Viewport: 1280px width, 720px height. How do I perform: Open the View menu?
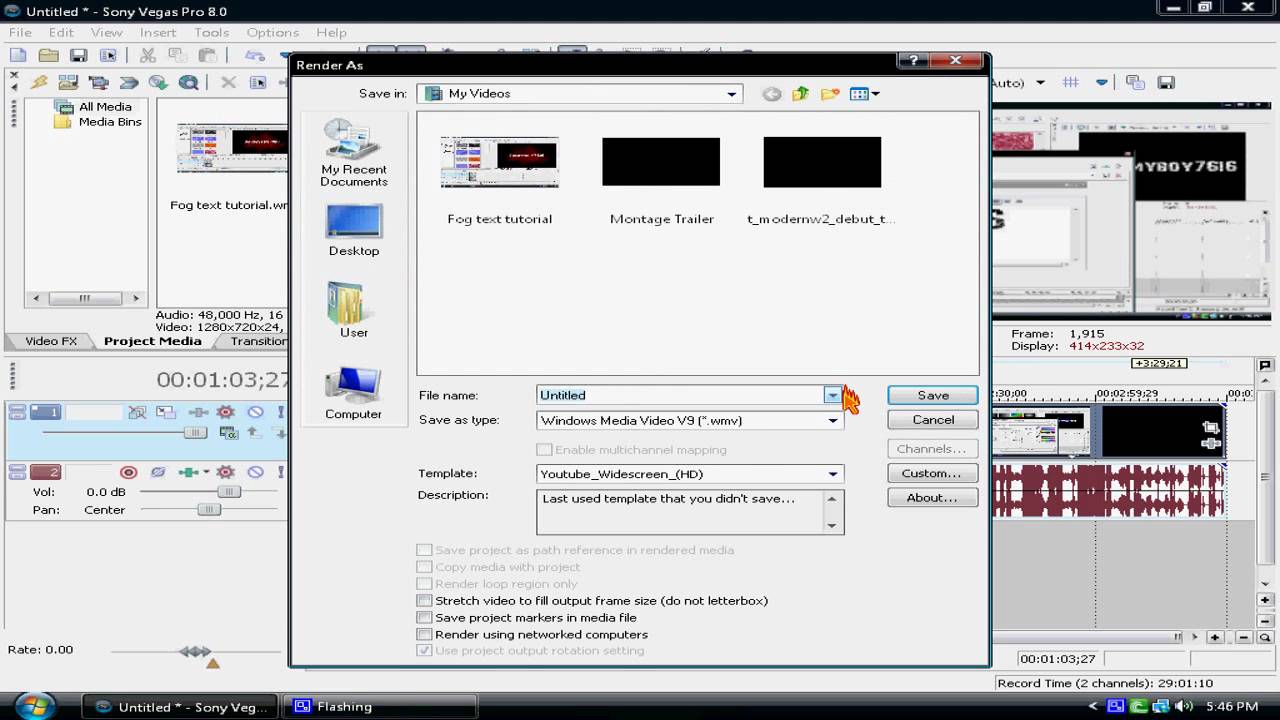pyautogui.click(x=106, y=32)
